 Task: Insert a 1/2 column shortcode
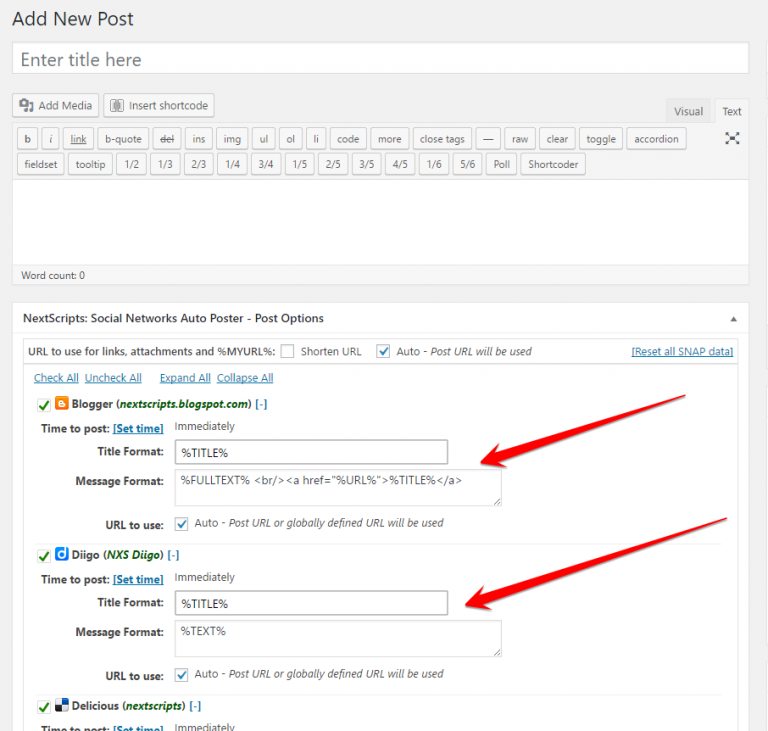pos(132,164)
